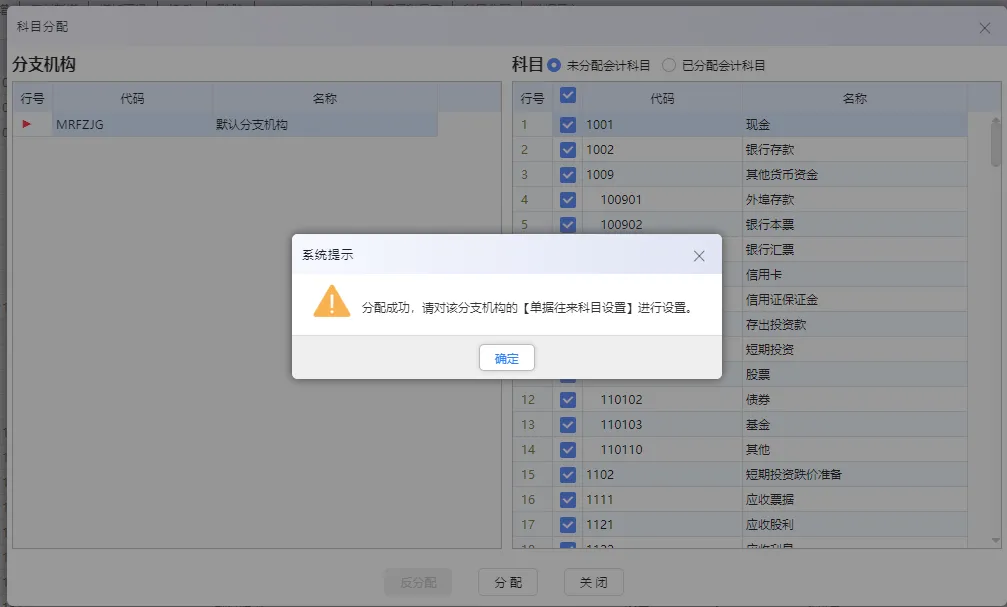The image size is (1007, 607).
Task: Select the 其他货币资金 name cell
Action: pos(855,174)
